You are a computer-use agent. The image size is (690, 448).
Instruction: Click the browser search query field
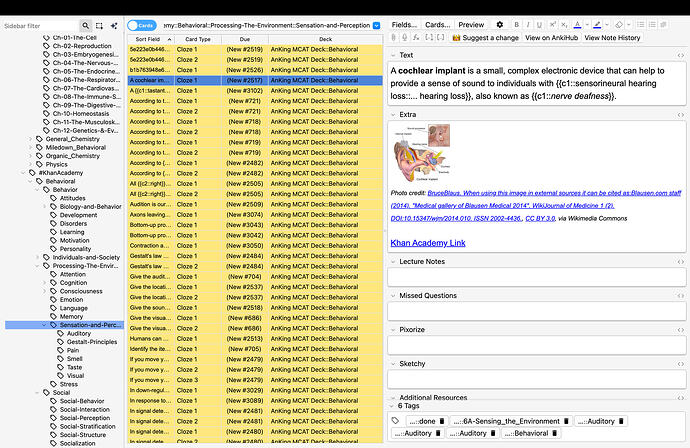[x=267, y=26]
